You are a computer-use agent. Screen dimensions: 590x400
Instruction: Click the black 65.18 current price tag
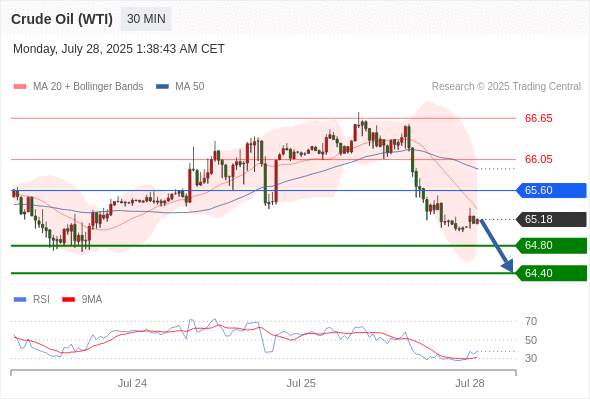tap(551, 219)
